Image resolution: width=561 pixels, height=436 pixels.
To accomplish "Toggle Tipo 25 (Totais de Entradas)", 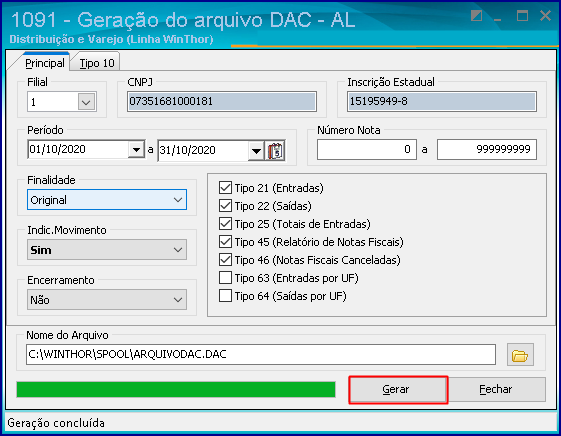I will coord(225,224).
